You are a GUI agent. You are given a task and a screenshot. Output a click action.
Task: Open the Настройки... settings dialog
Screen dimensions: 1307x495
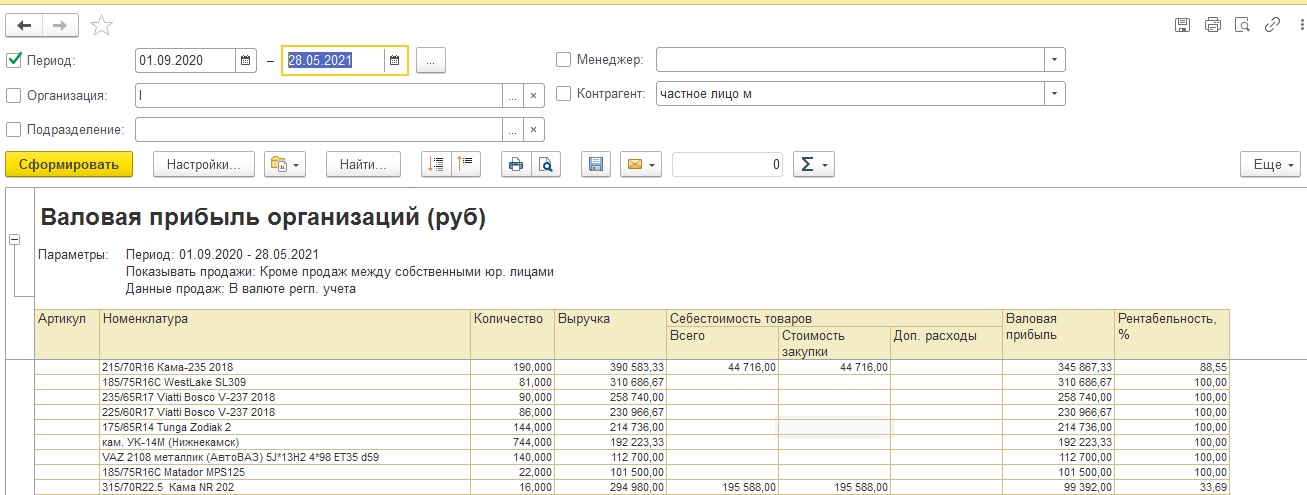[204, 164]
